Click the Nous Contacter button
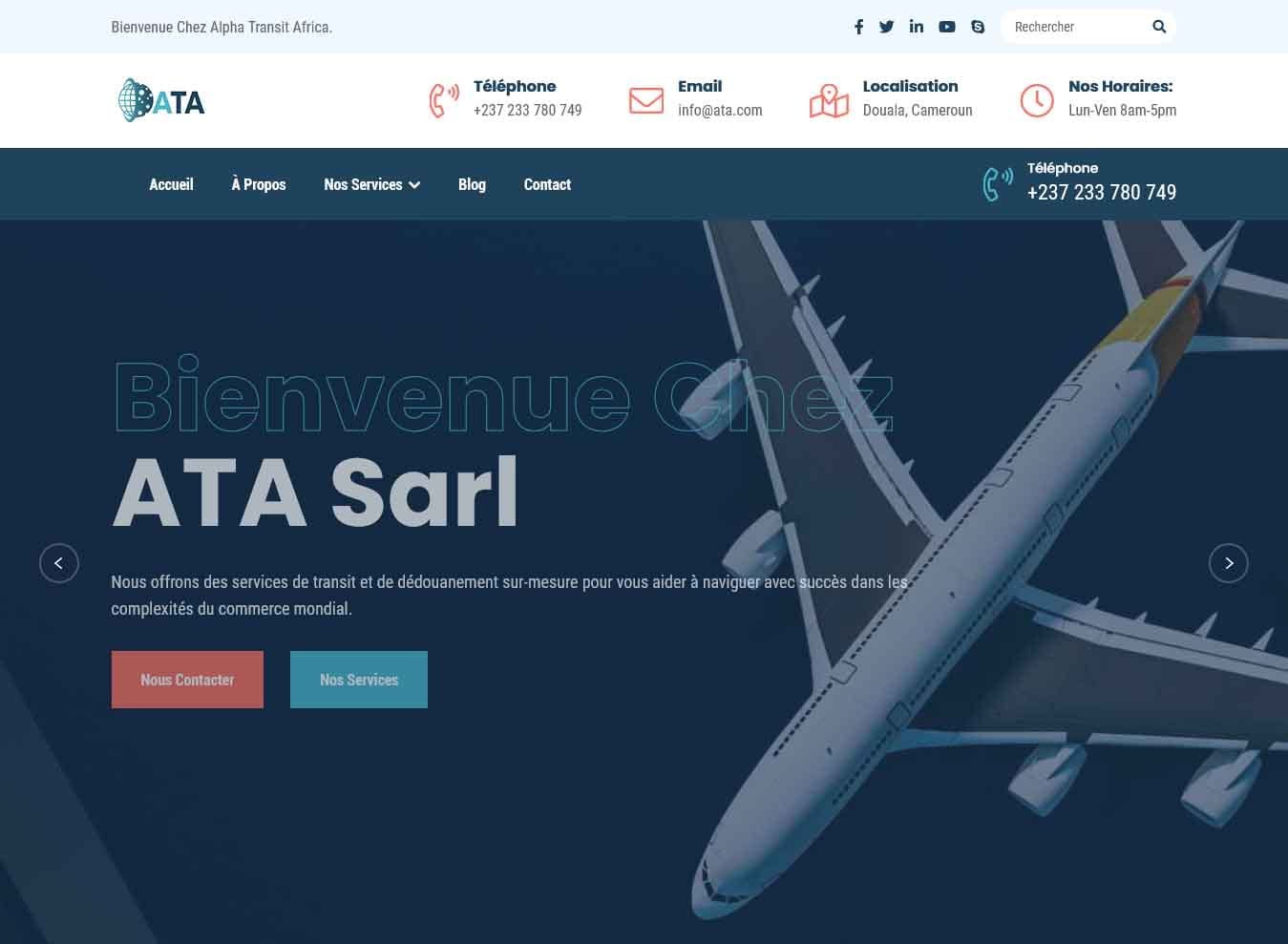 tap(187, 680)
